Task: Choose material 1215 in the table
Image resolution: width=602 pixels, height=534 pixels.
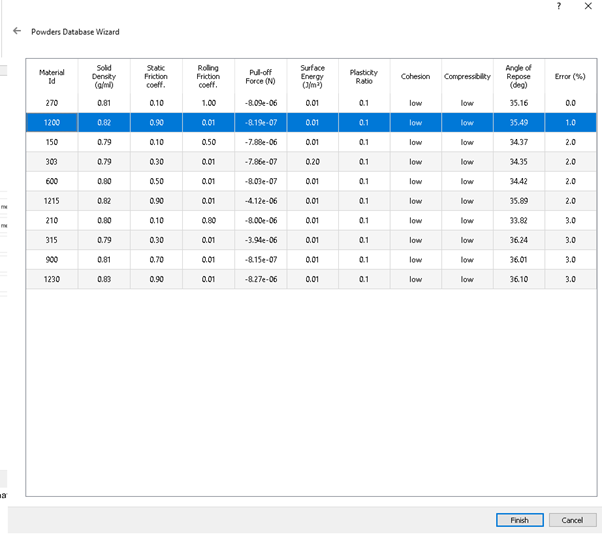Action: [51, 201]
